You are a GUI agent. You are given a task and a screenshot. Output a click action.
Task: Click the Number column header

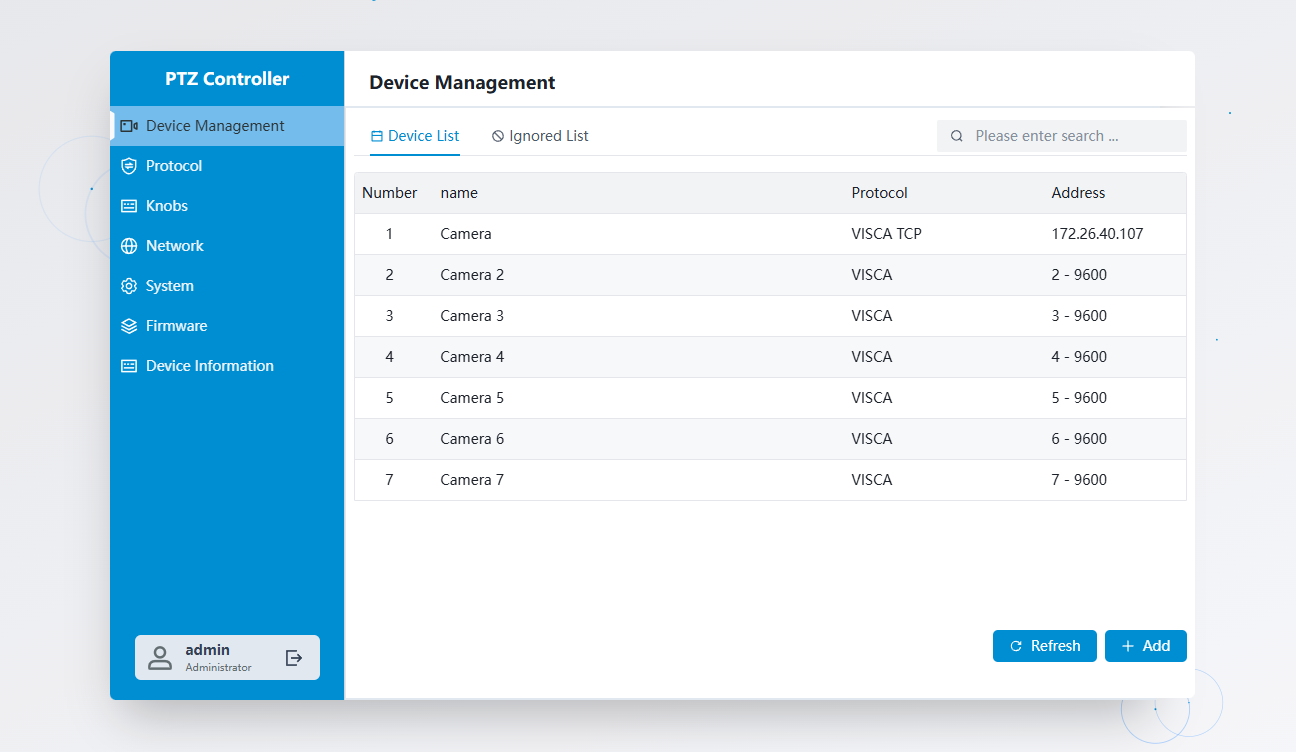[389, 193]
